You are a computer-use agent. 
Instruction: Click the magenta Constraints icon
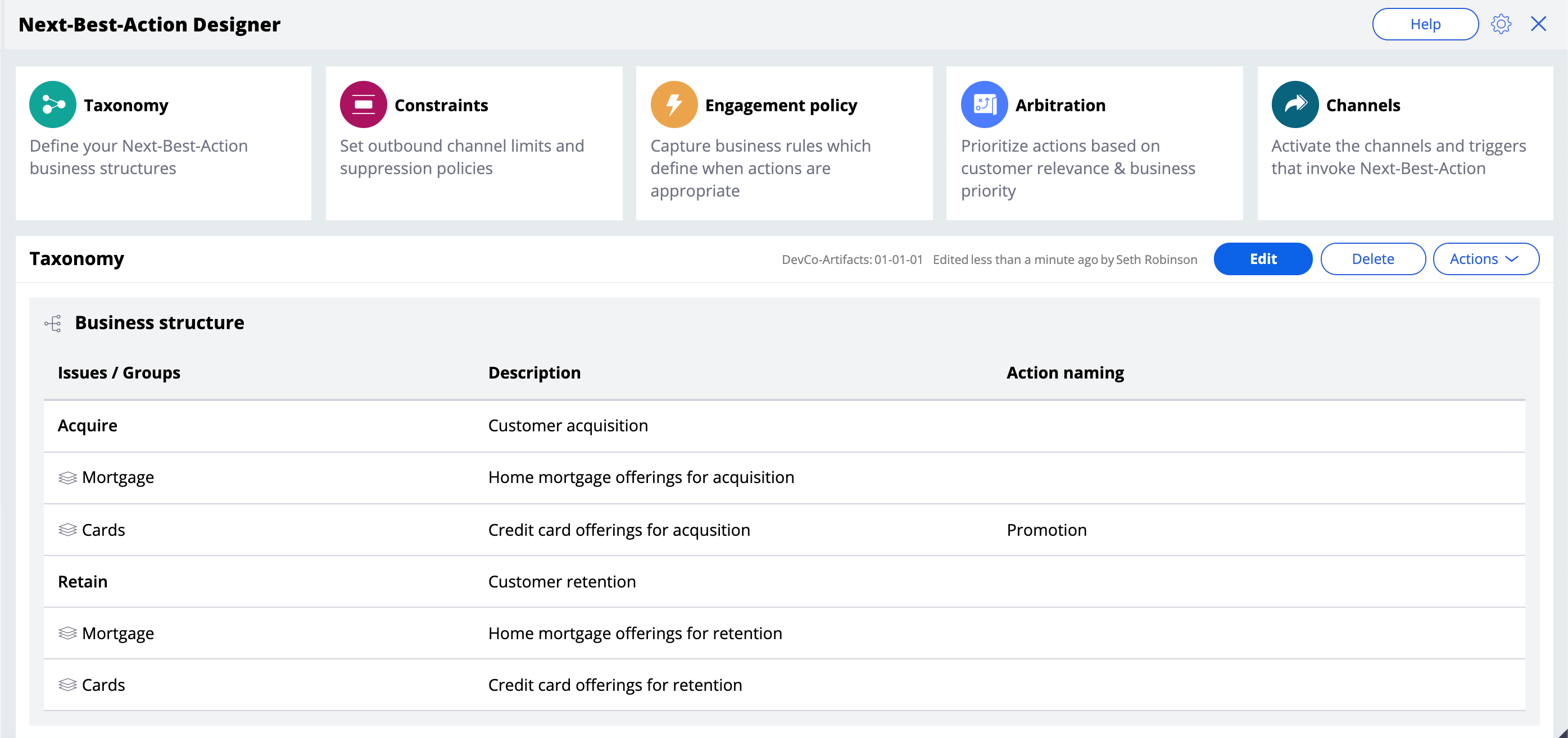[364, 104]
